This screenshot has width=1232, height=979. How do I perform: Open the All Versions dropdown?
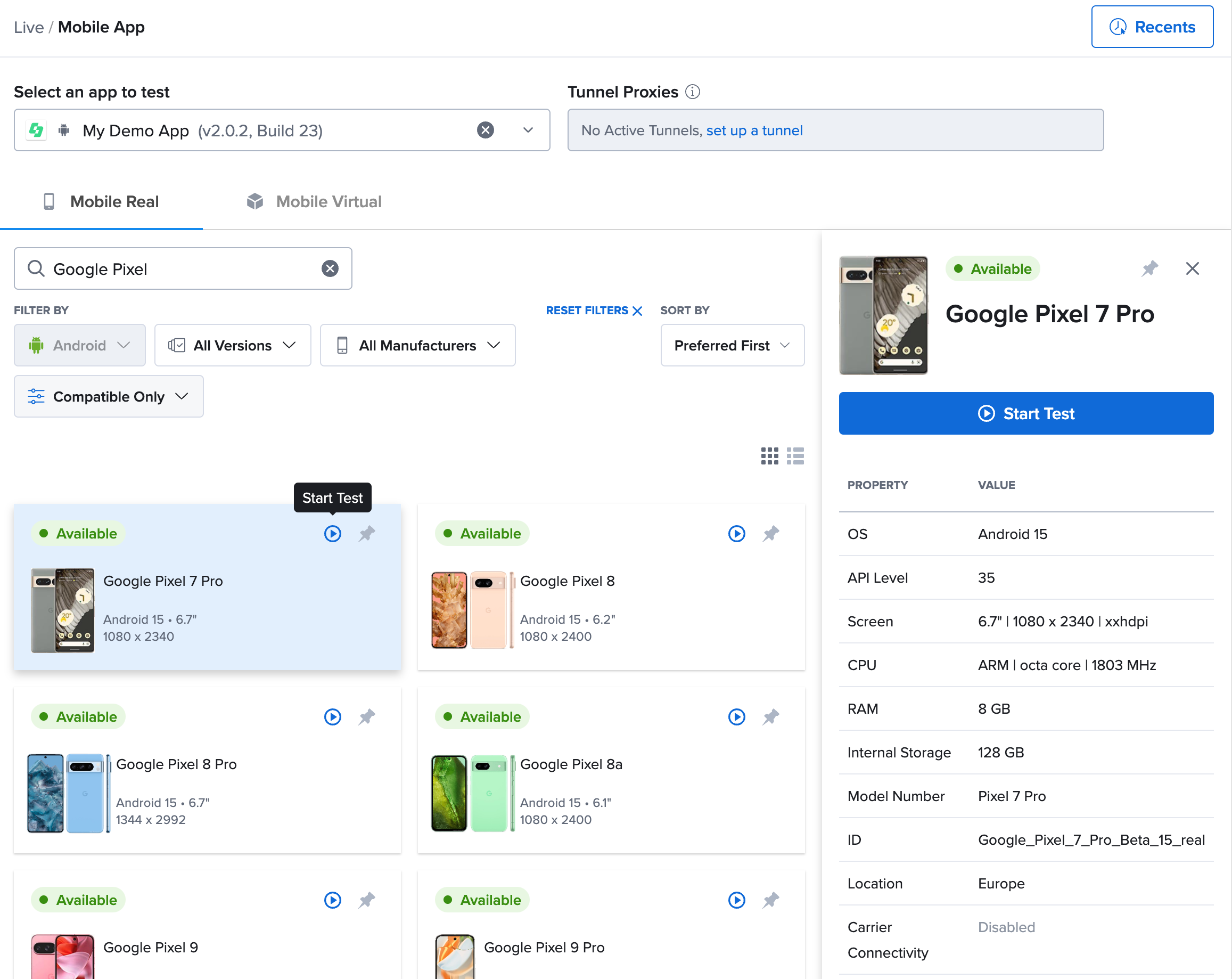[233, 345]
